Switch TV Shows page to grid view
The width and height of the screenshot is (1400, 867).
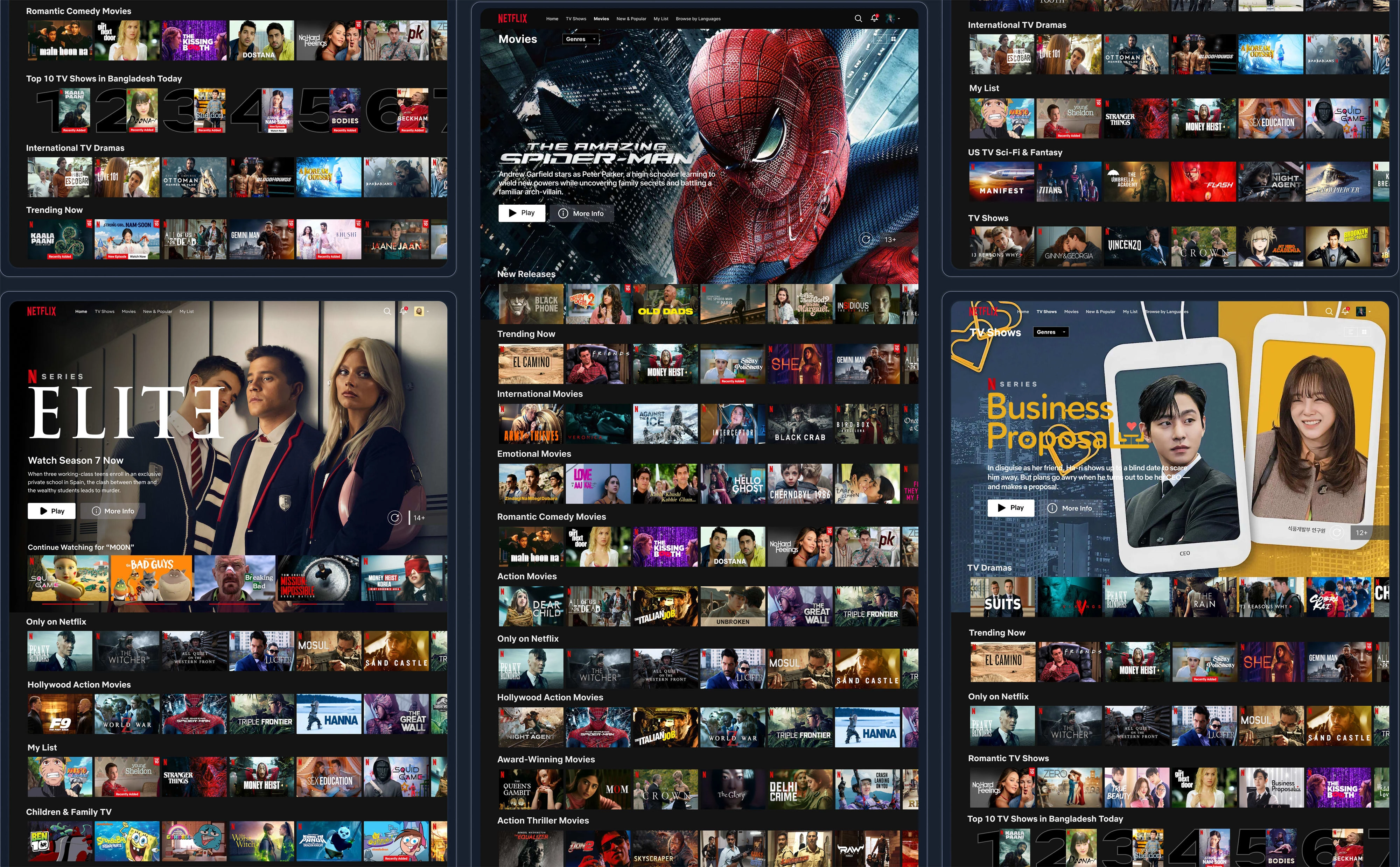pos(1364,332)
